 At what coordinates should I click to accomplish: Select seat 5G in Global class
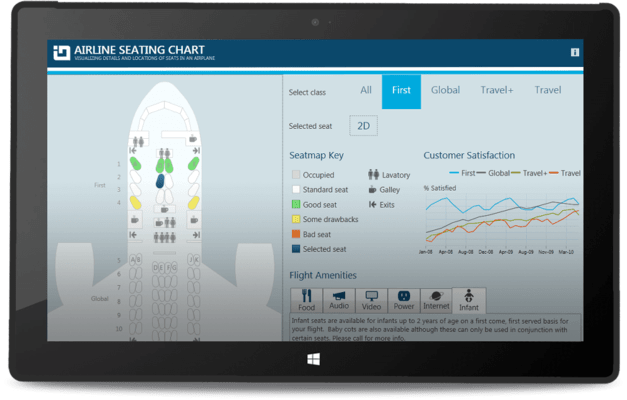tap(174, 268)
